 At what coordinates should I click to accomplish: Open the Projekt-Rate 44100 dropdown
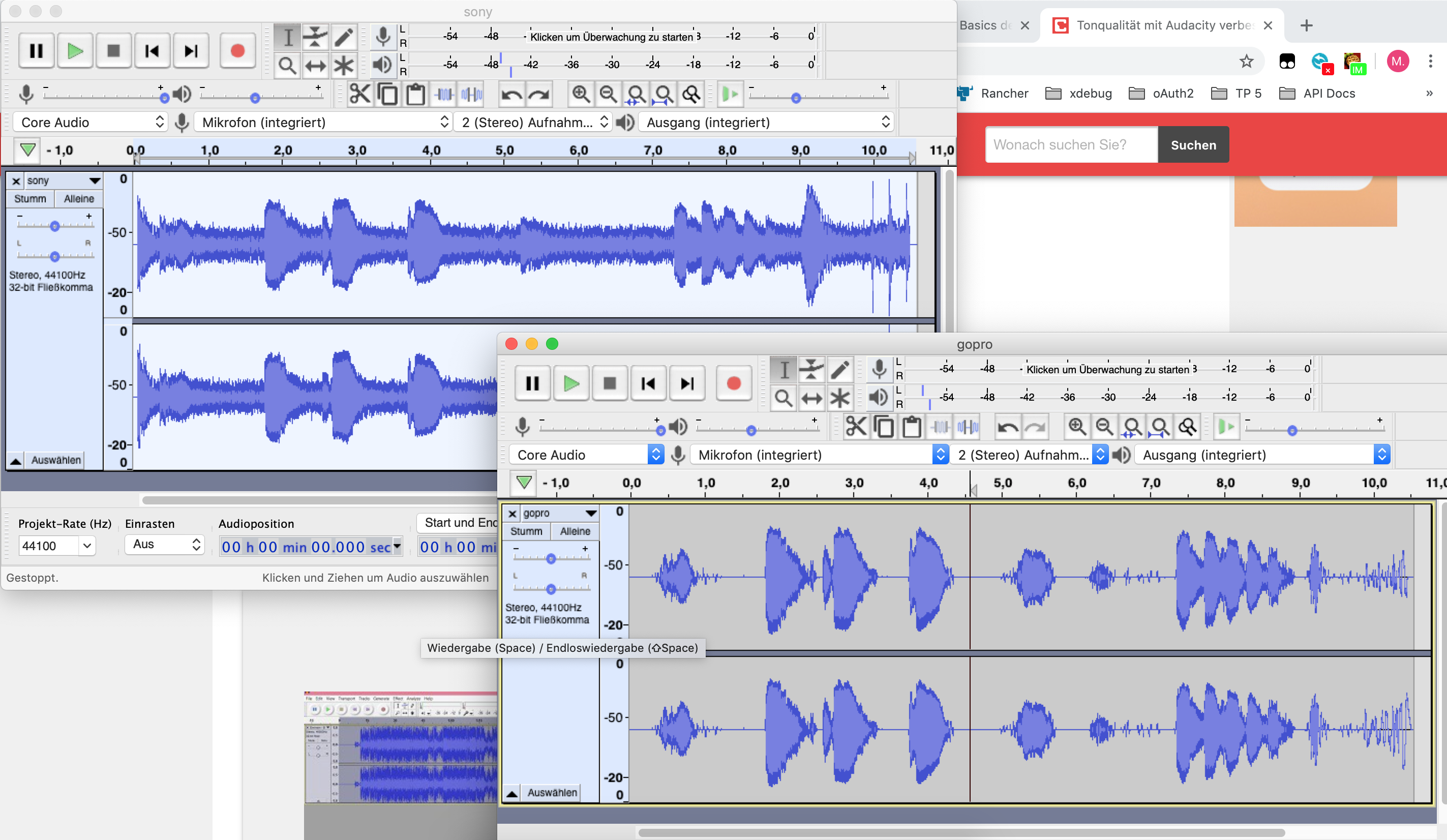coord(86,546)
